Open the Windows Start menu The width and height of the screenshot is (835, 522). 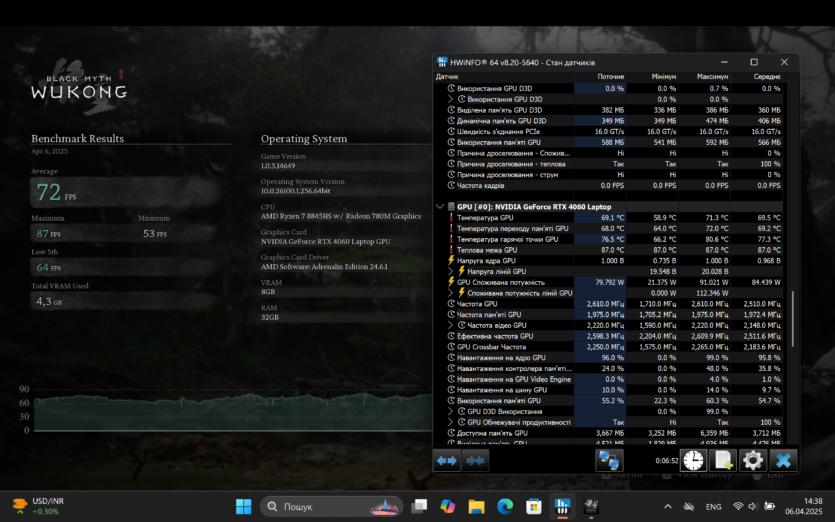(x=243, y=506)
